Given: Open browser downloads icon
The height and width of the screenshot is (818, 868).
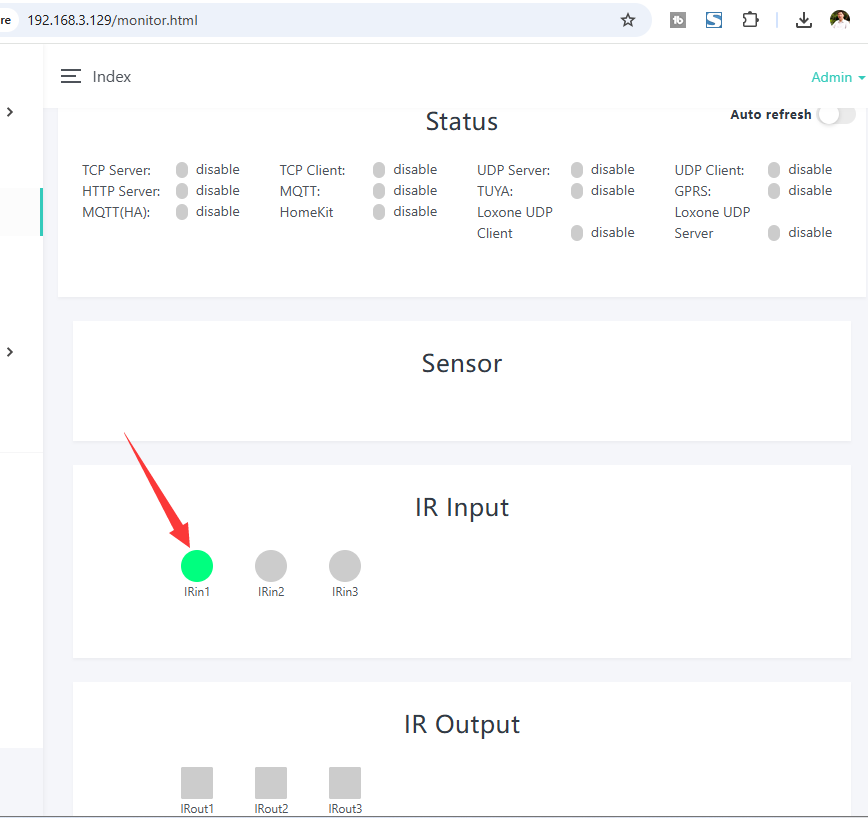Looking at the screenshot, I should [x=804, y=20].
